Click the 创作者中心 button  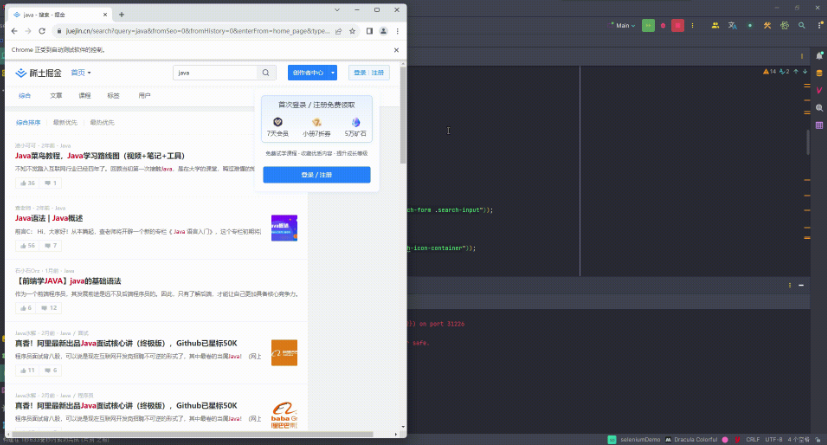(x=308, y=73)
